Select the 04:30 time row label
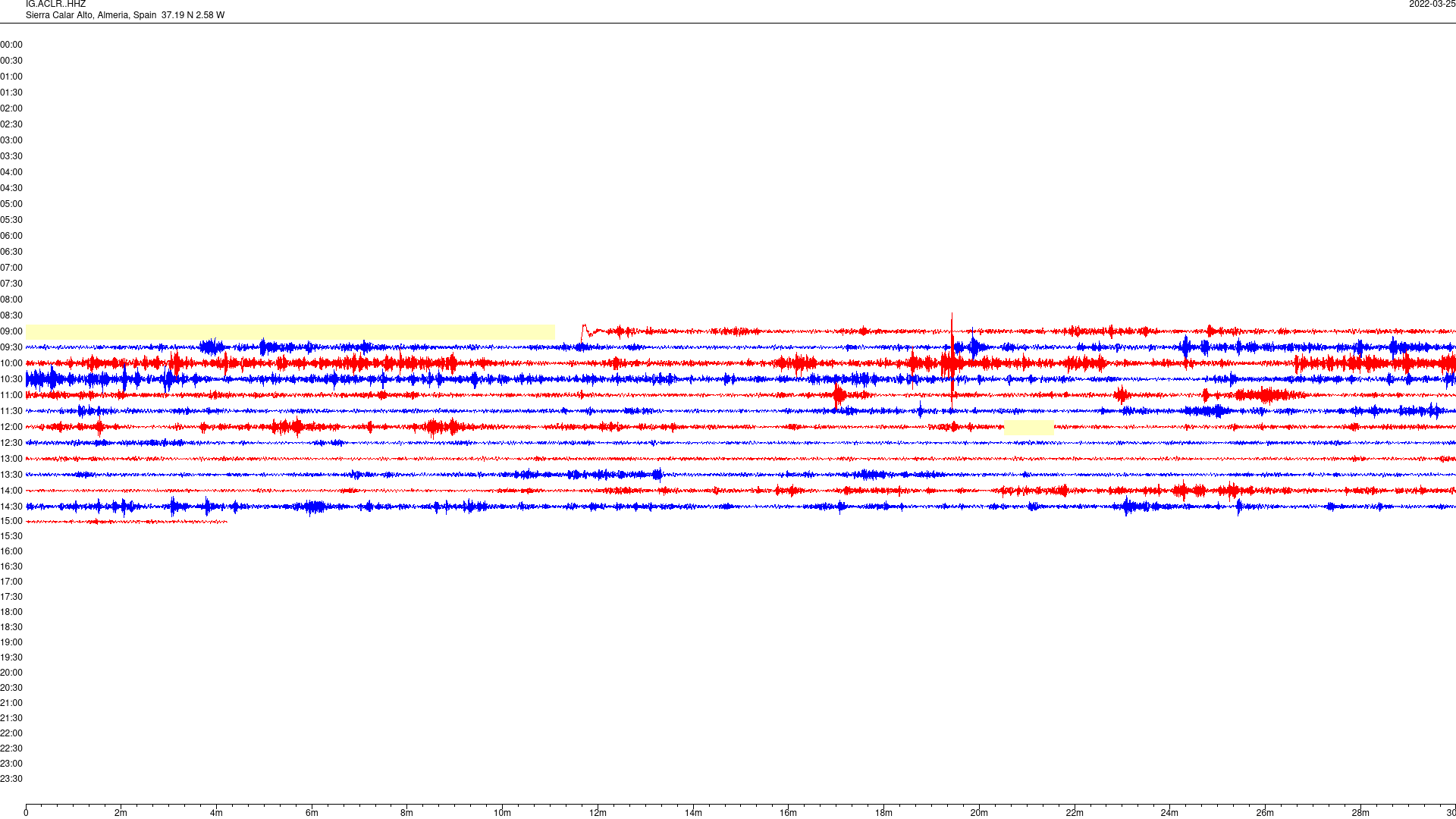 (x=11, y=188)
